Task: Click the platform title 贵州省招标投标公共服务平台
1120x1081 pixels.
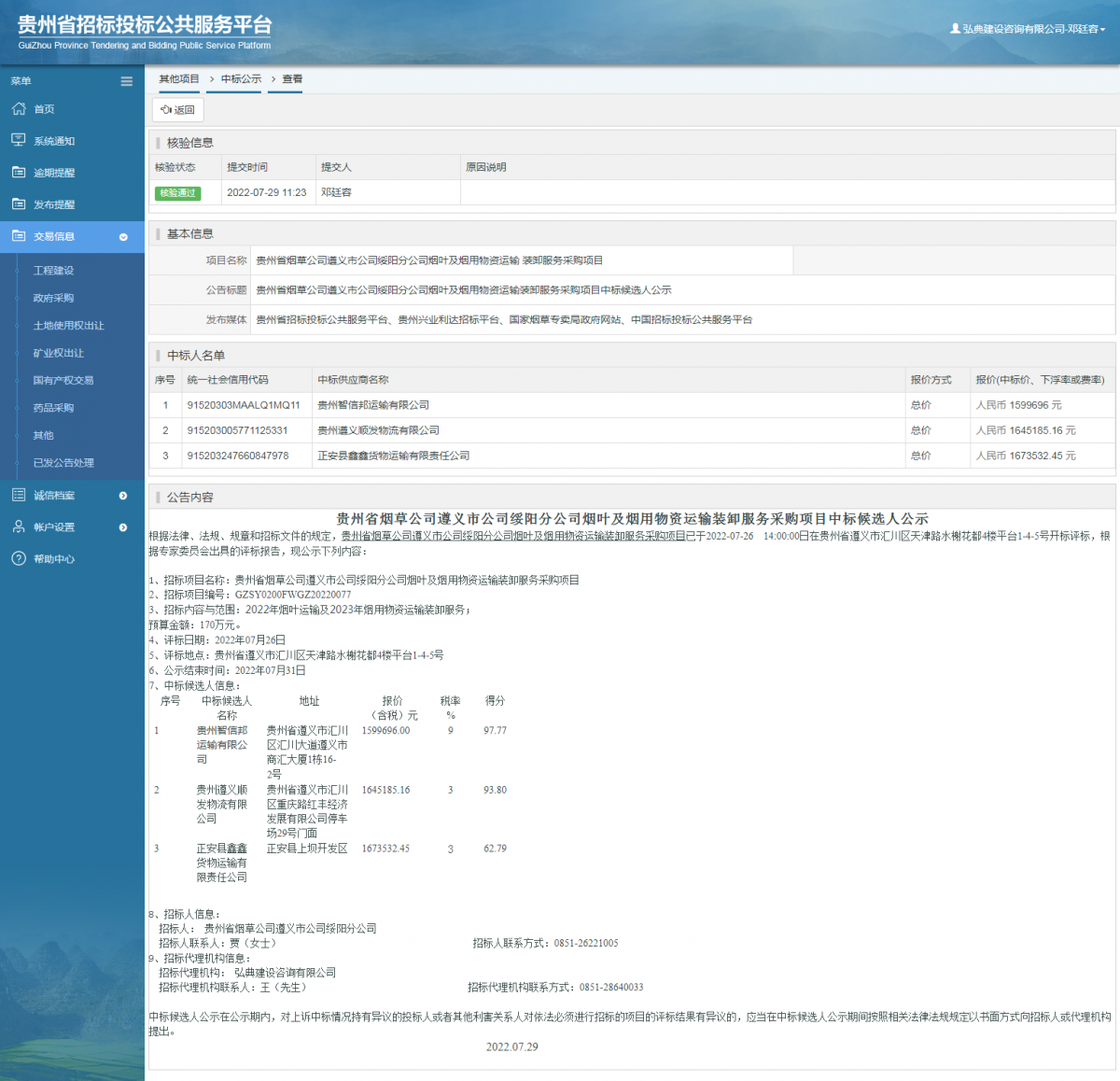Action: [x=145, y=25]
